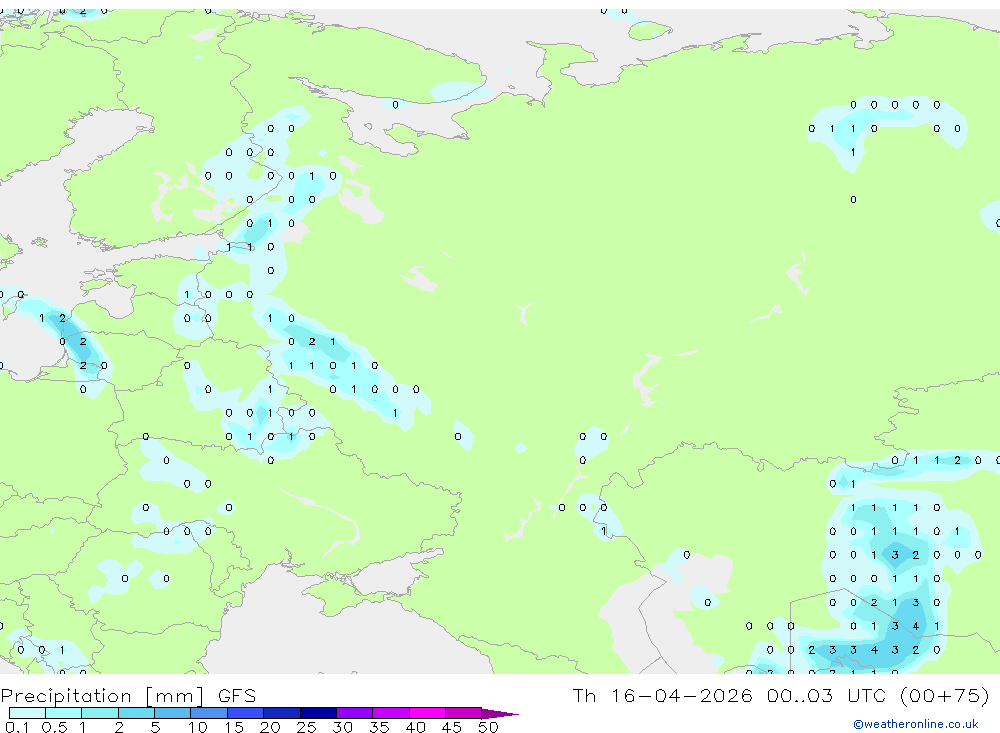Click the legend arrow tip above 50

click(x=500, y=713)
